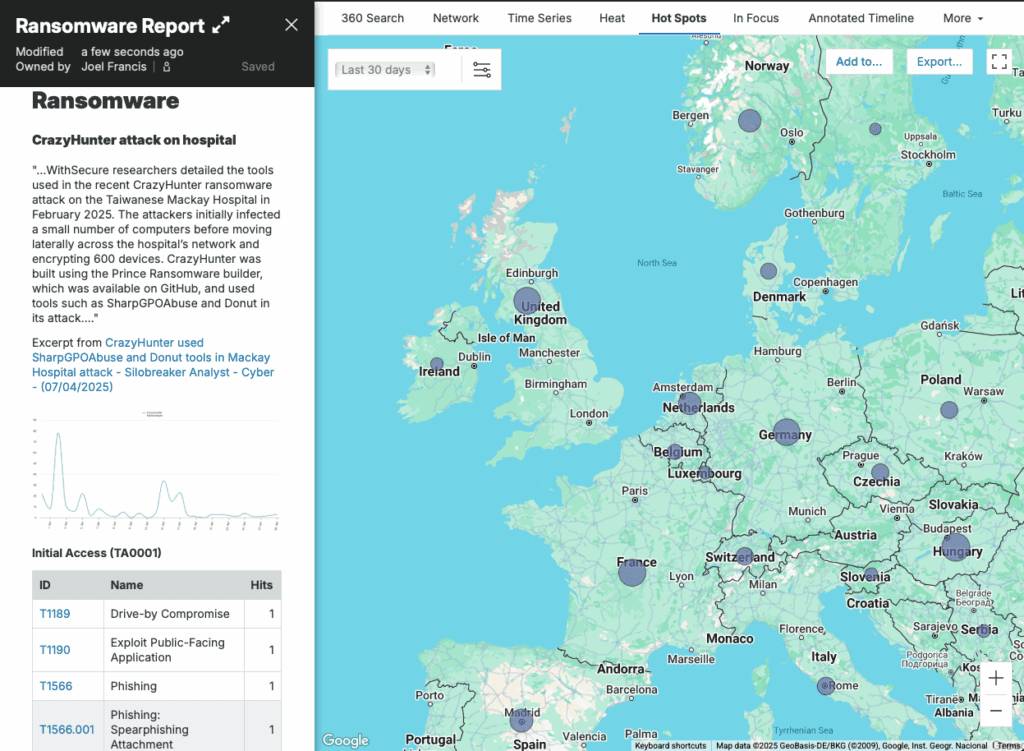1024x751 pixels.
Task: Click the Hits column header
Action: [x=261, y=585]
